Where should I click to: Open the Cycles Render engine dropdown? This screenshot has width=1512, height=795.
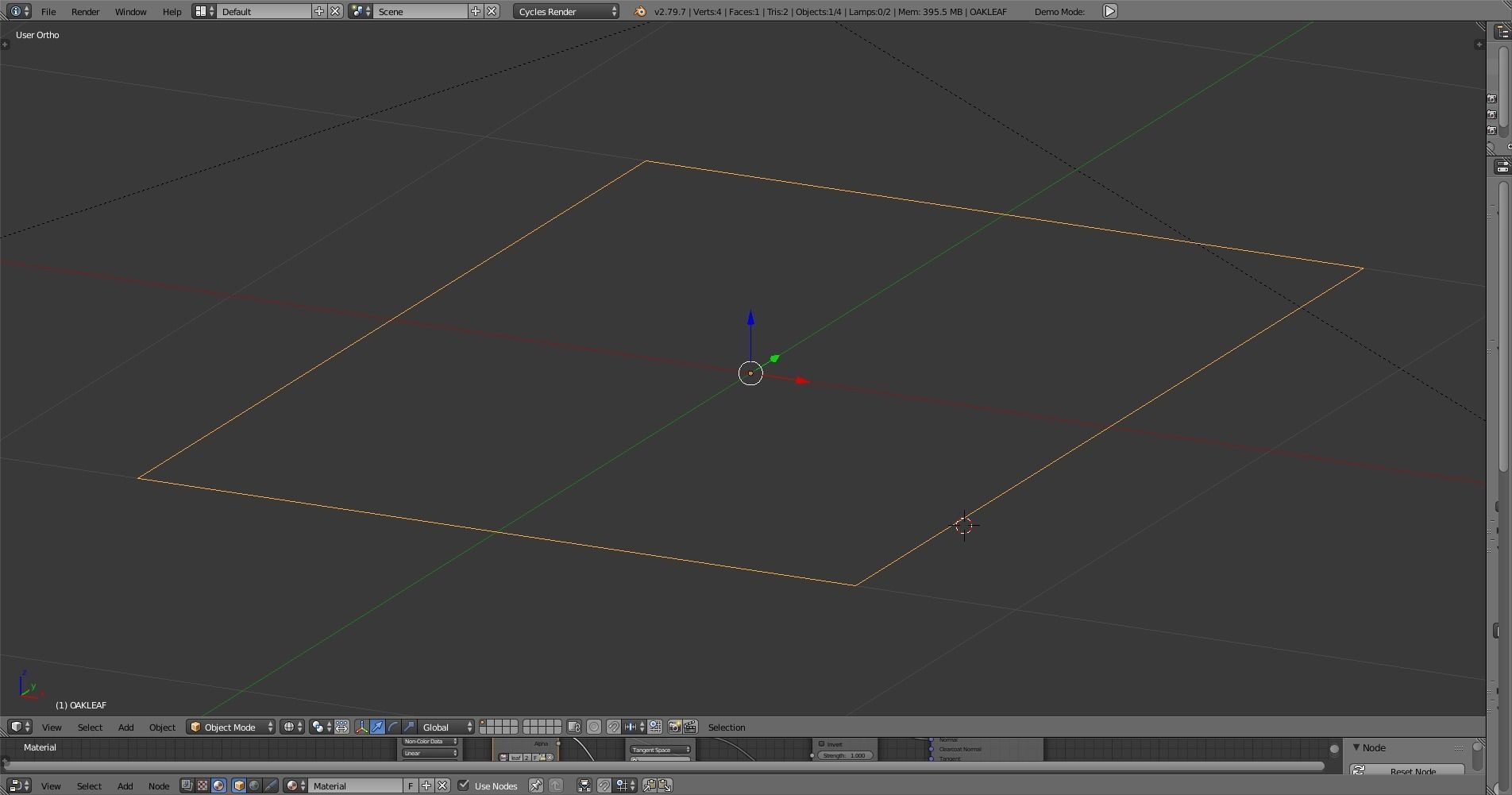tap(566, 11)
